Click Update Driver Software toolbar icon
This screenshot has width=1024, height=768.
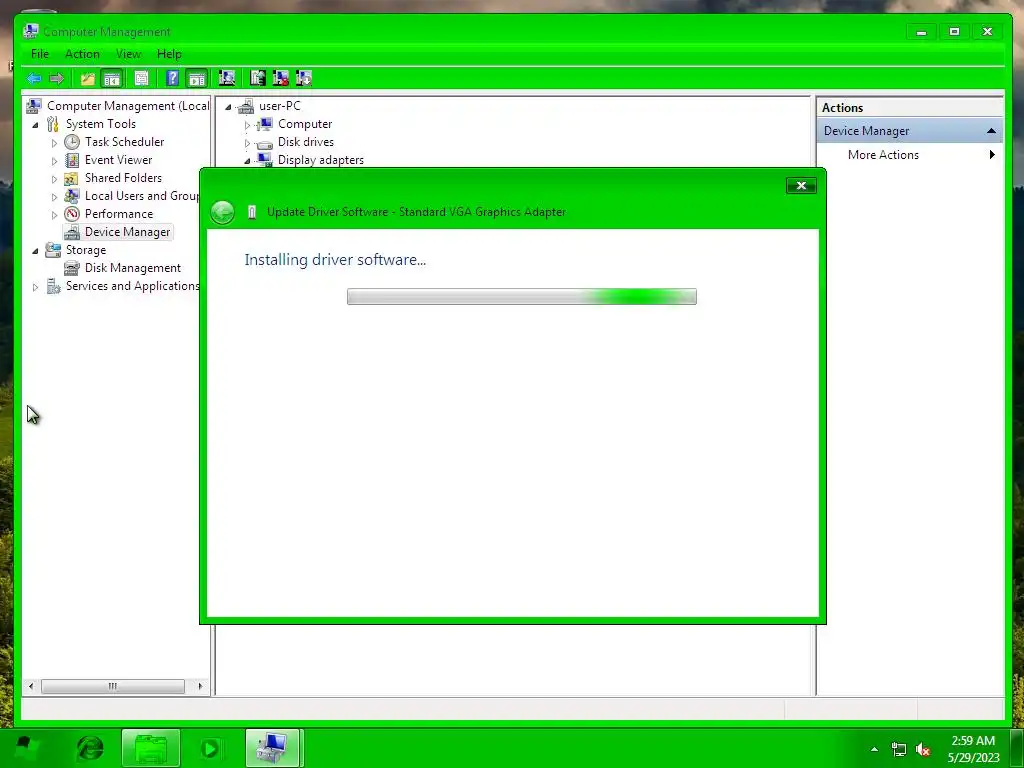pos(258,79)
